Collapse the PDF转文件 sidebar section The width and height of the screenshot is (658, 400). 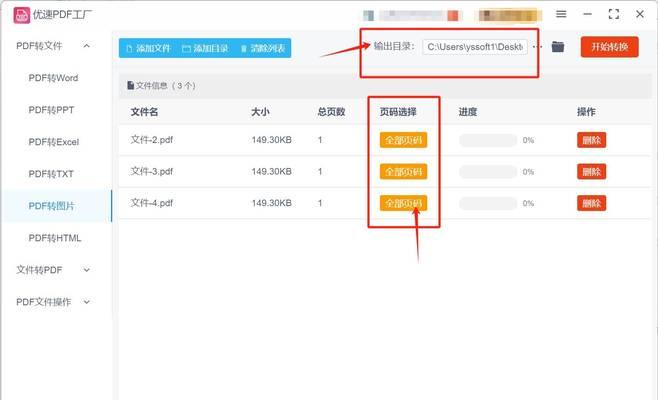pyautogui.click(x=86, y=46)
